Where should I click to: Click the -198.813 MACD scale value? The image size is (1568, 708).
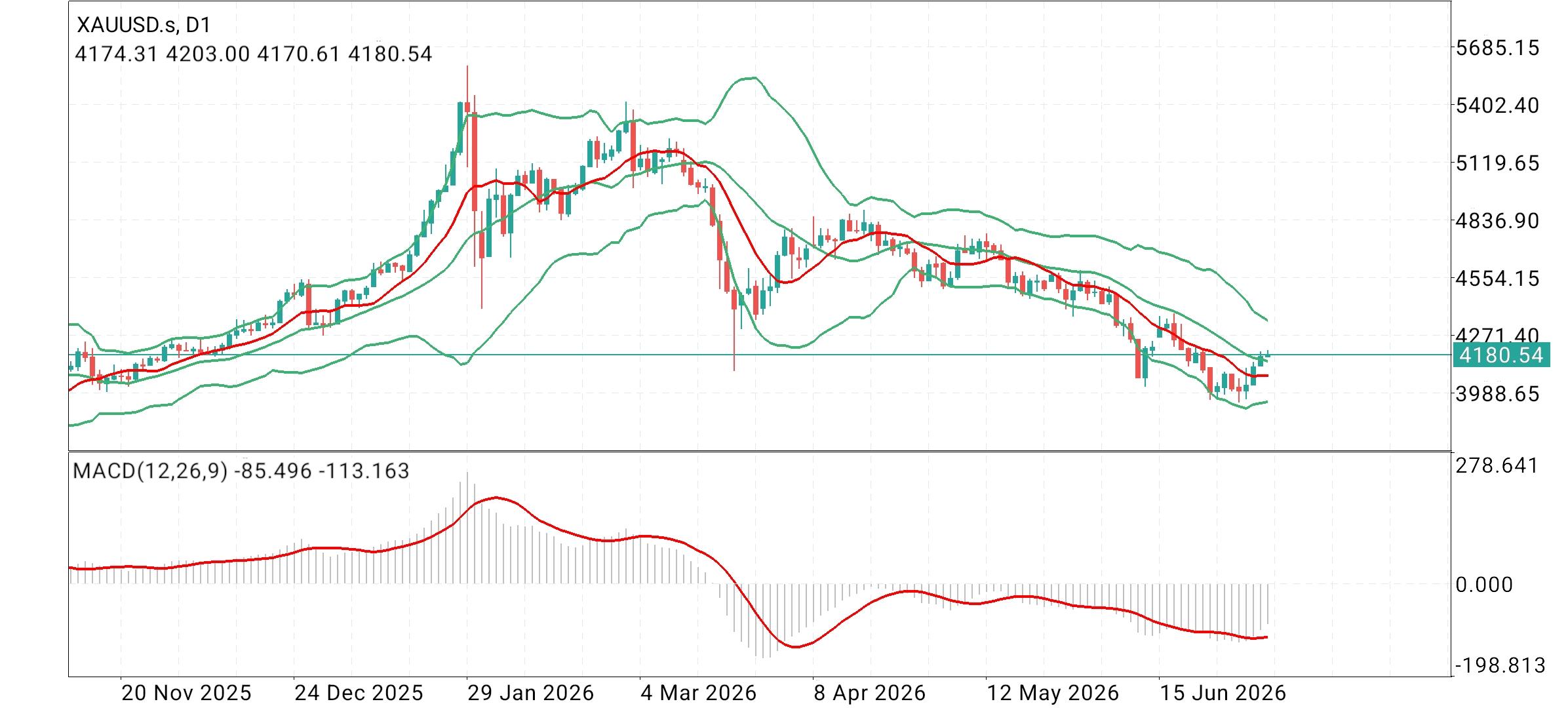tap(1500, 665)
